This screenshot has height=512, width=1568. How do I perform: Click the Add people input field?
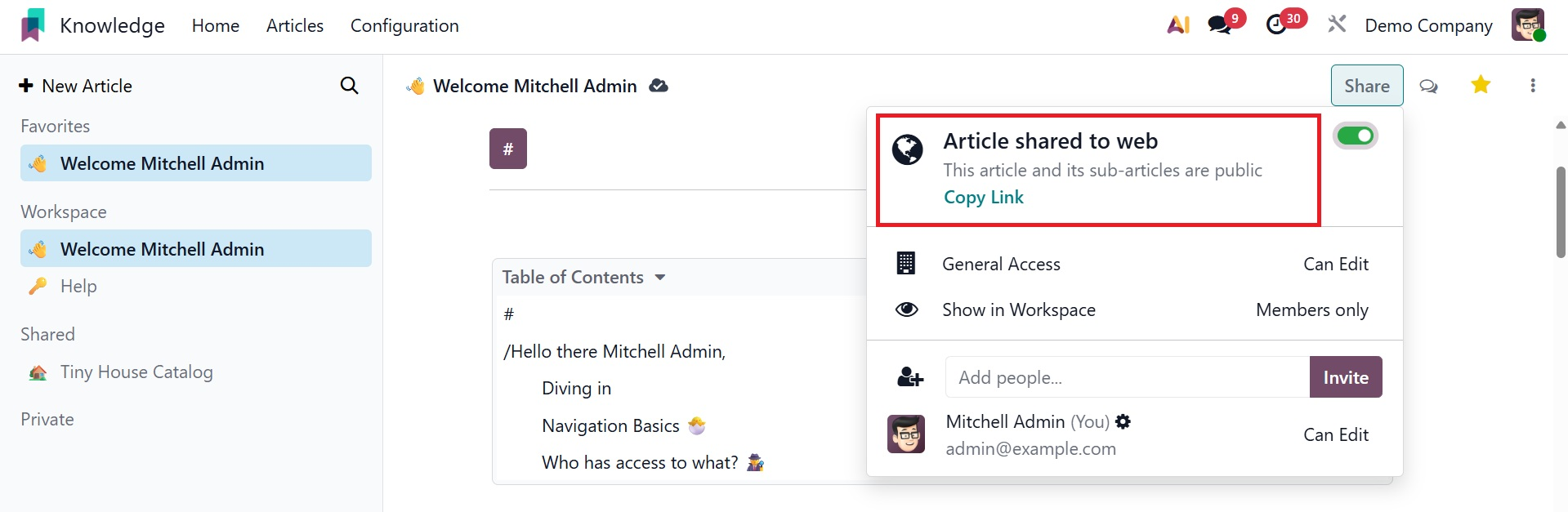(1127, 377)
